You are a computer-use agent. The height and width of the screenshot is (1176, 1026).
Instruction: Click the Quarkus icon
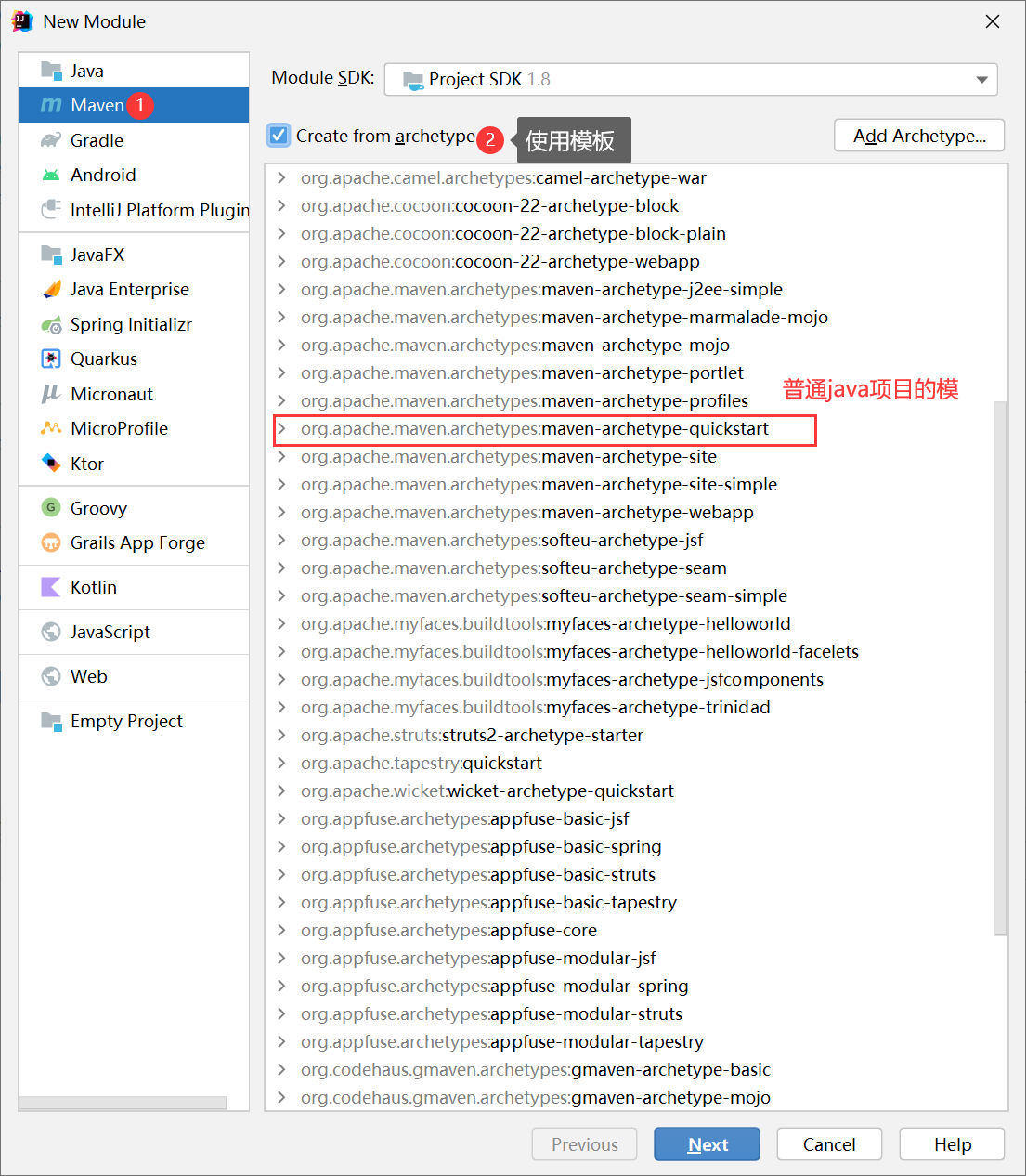click(x=51, y=359)
